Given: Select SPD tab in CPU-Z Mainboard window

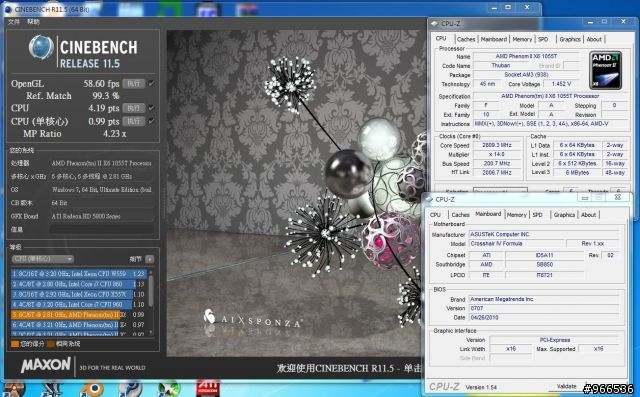Looking at the screenshot, I should (x=538, y=215).
